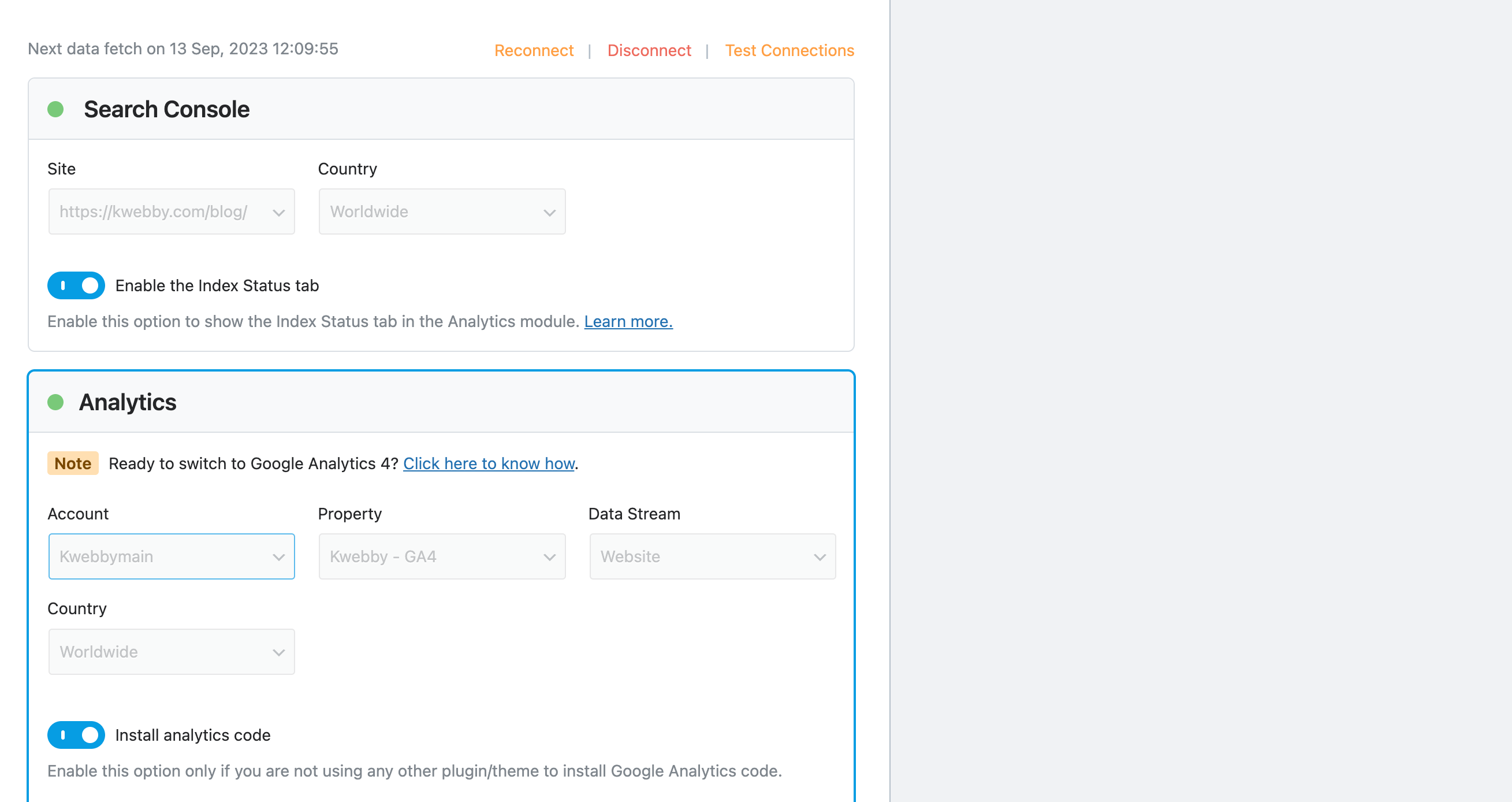
Task: Toggle Enable the Index Status tab switch
Action: [76, 285]
